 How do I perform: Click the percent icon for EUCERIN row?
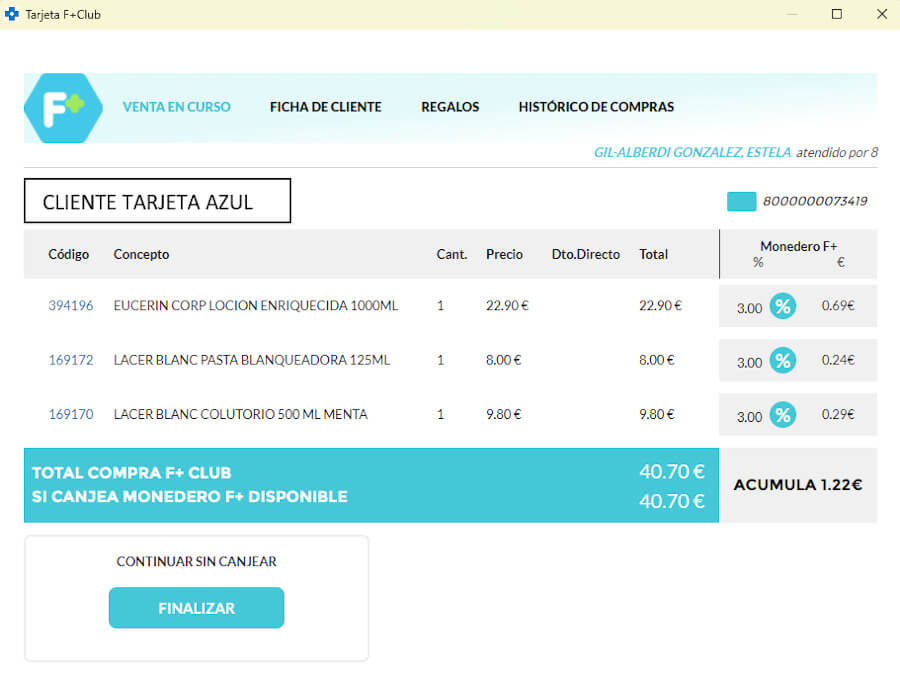pos(783,306)
